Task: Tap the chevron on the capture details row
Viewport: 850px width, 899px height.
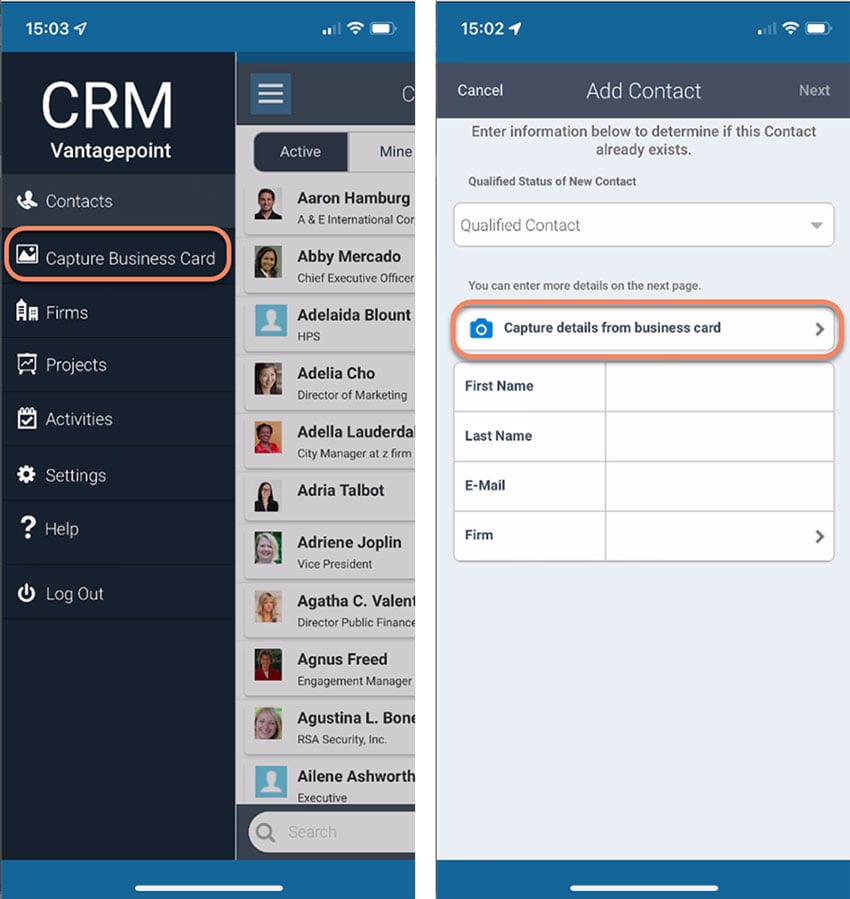Action: coord(820,329)
